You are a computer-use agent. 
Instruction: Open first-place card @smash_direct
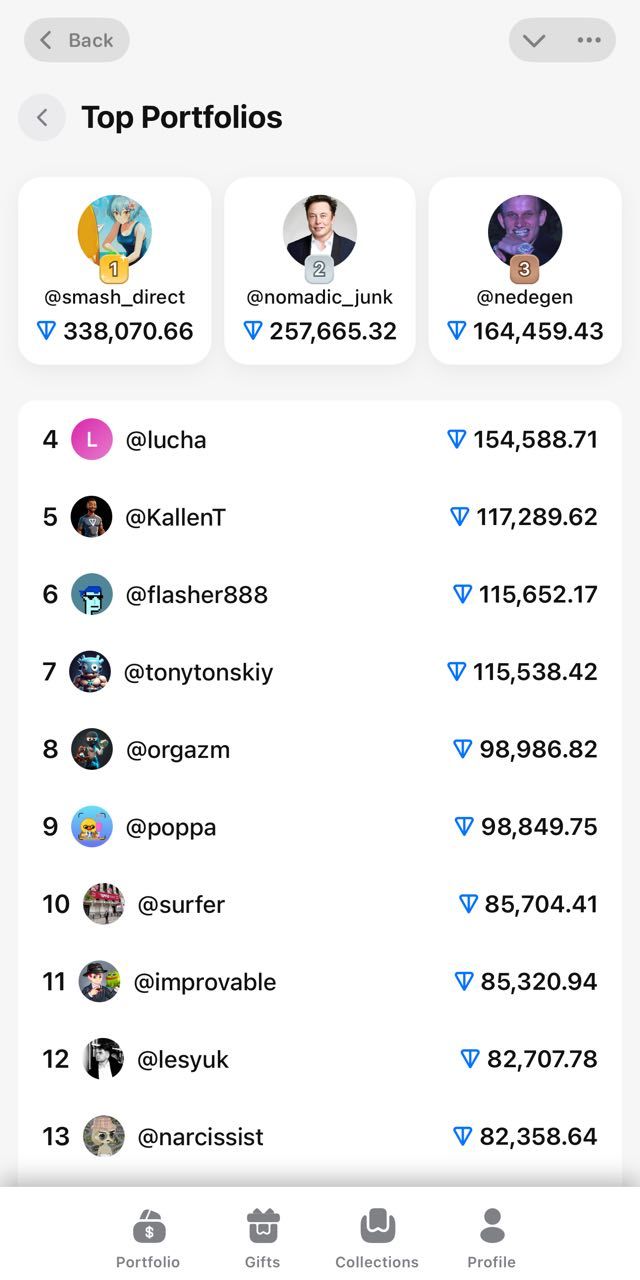click(x=115, y=270)
